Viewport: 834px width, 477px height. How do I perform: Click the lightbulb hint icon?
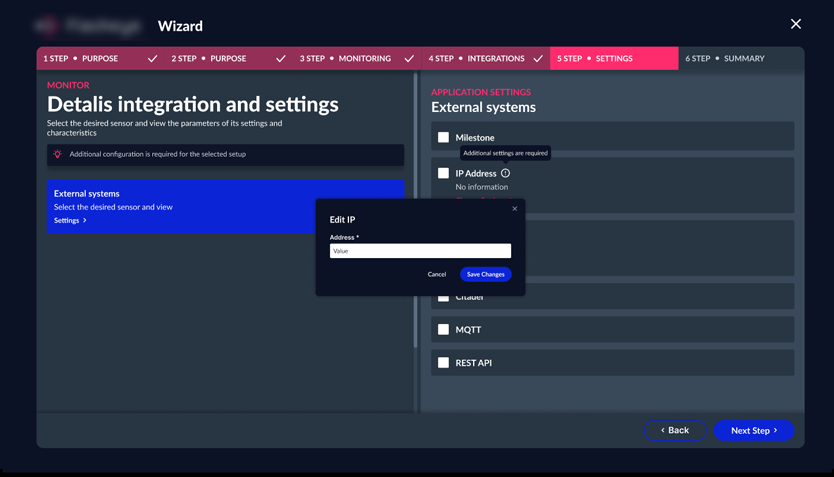[58, 154]
